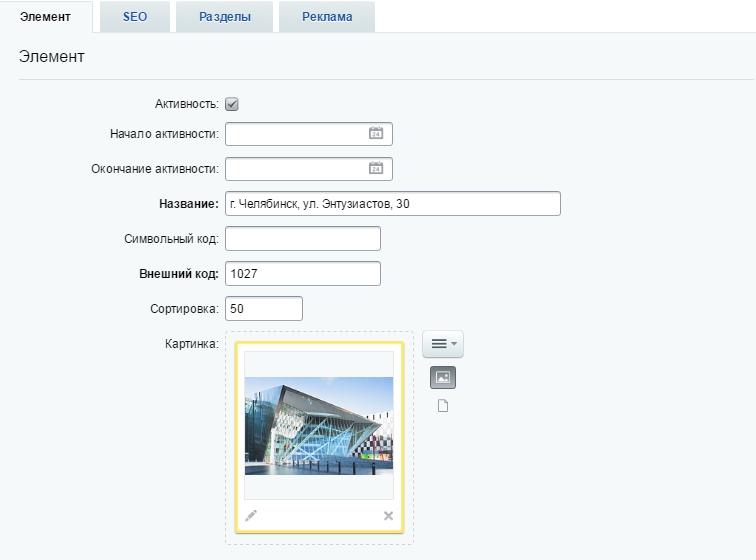Viewport: 756px width, 560px height.
Task: Open the picture options hamburger menu
Action: [443, 344]
